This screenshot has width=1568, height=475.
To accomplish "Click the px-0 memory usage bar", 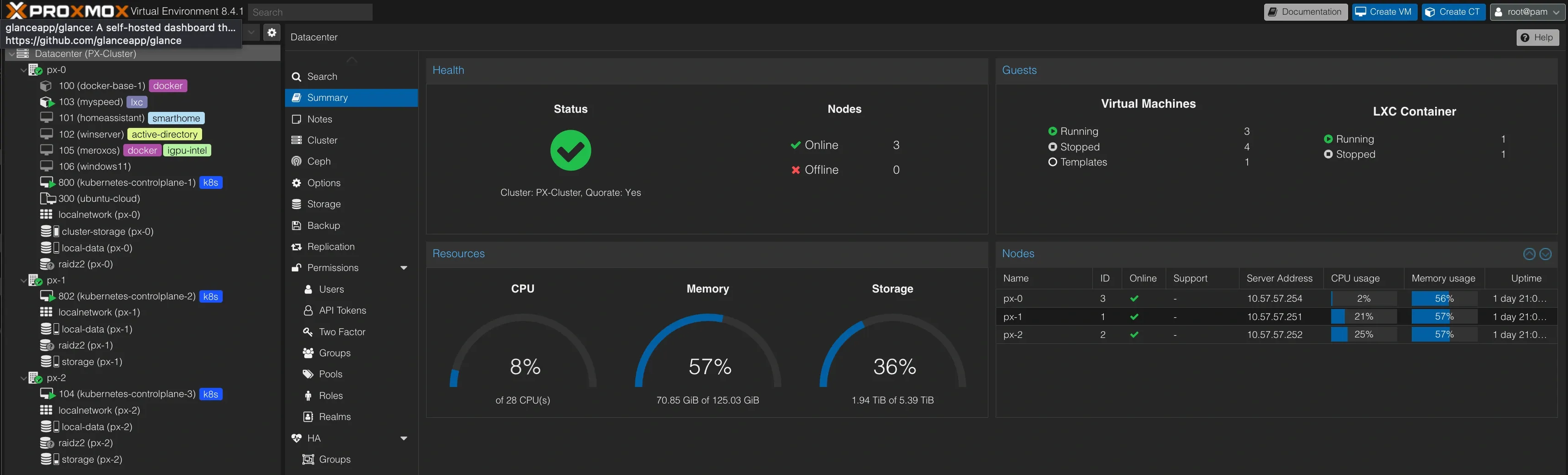I will (1443, 298).
